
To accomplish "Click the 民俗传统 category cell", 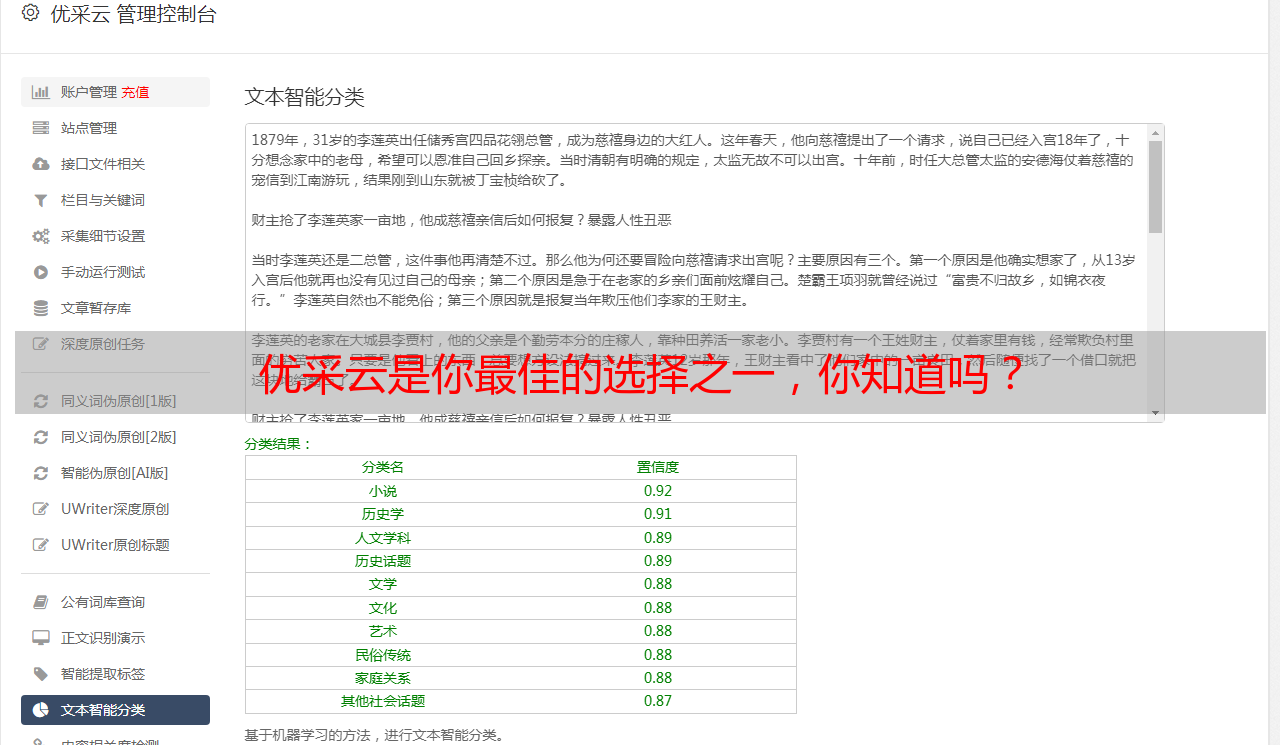I will click(x=383, y=655).
